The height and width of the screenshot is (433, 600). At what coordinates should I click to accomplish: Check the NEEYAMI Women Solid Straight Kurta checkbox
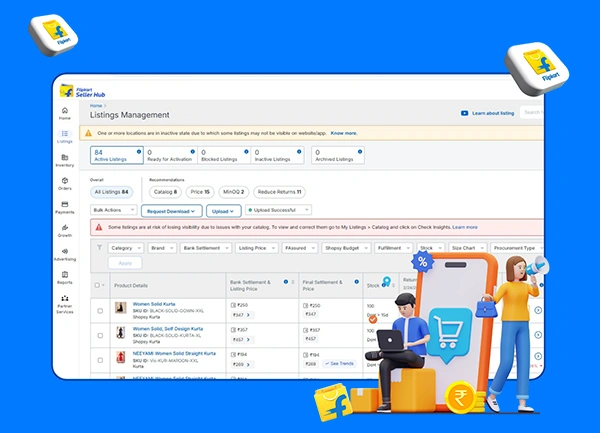click(x=100, y=360)
